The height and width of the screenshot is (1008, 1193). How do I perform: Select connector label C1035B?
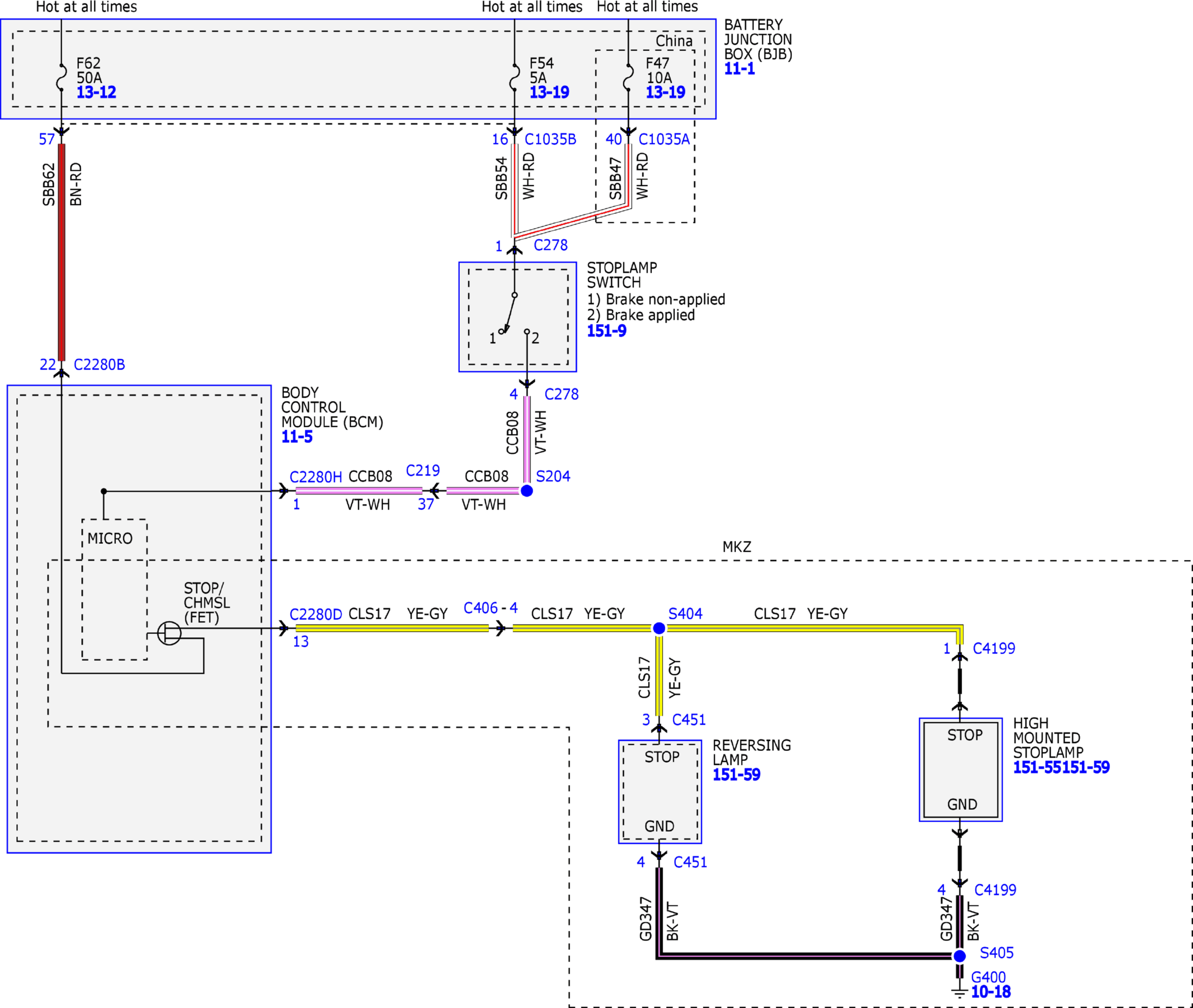coord(551,139)
